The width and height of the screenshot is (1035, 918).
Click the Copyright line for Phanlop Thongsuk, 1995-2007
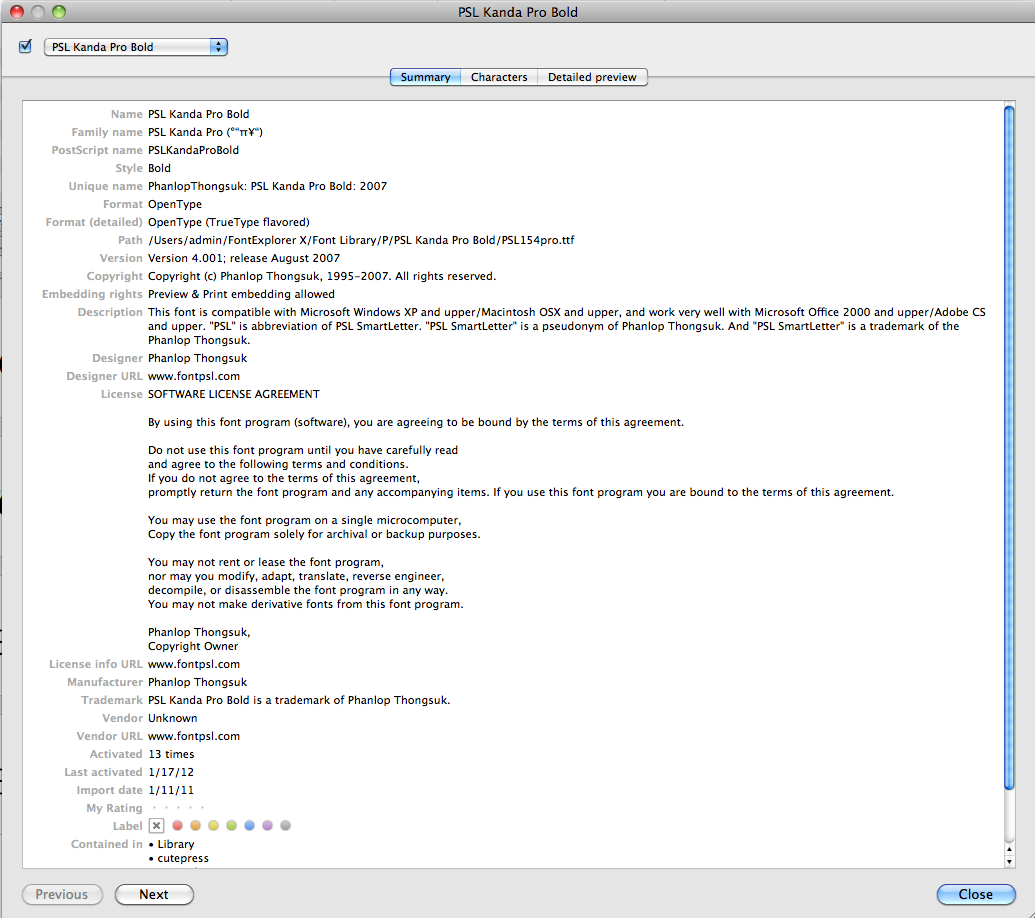click(322, 277)
